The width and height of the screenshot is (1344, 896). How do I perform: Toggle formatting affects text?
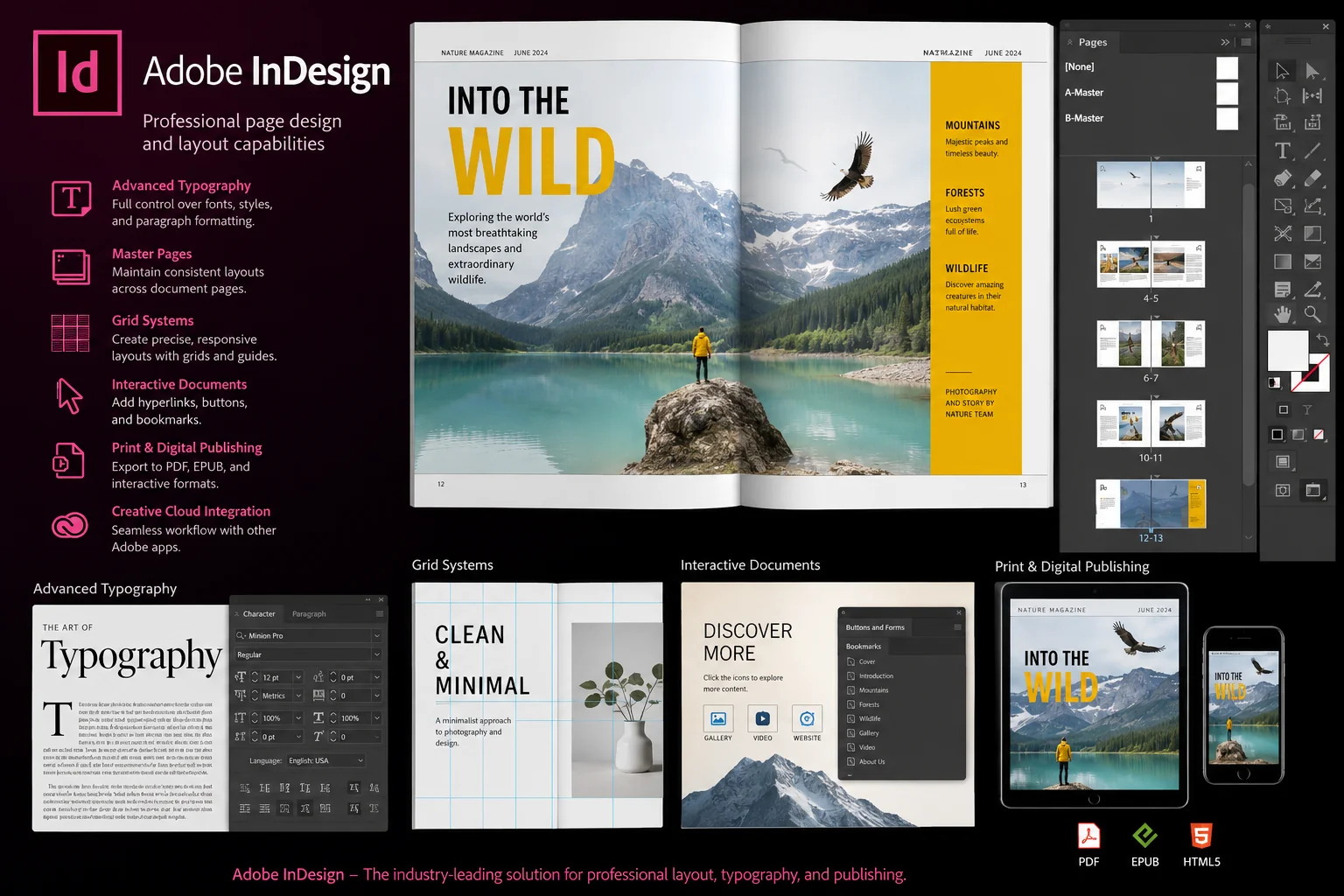1307,409
